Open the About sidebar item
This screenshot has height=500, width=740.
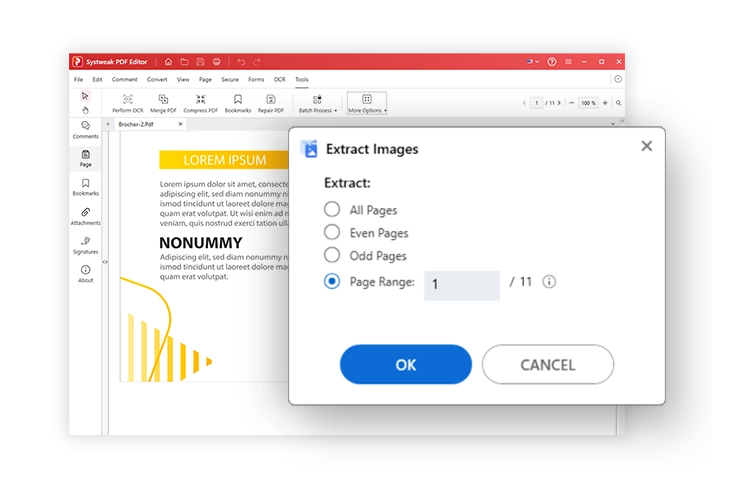85,274
